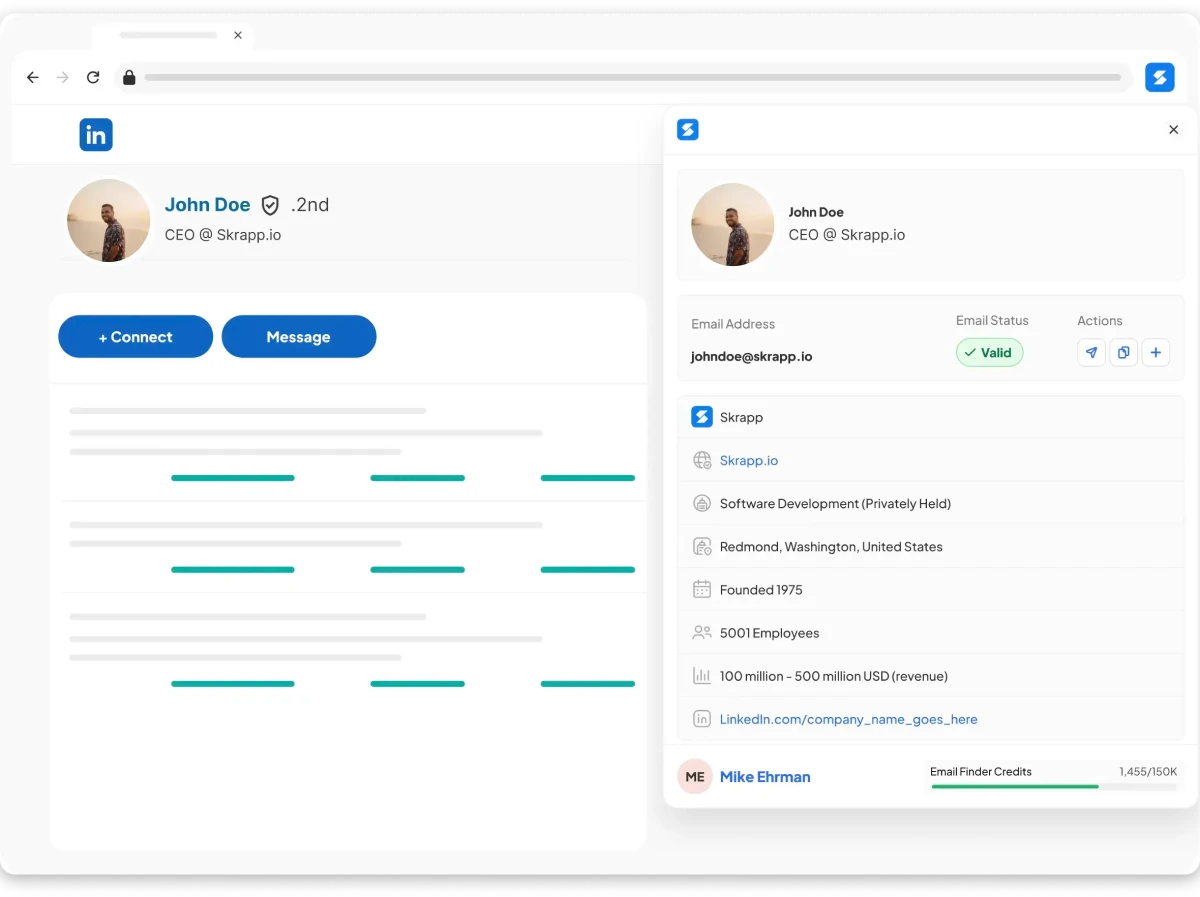Image resolution: width=1200 pixels, height=897 pixels.
Task: Click the ME user avatar
Action: tap(695, 777)
